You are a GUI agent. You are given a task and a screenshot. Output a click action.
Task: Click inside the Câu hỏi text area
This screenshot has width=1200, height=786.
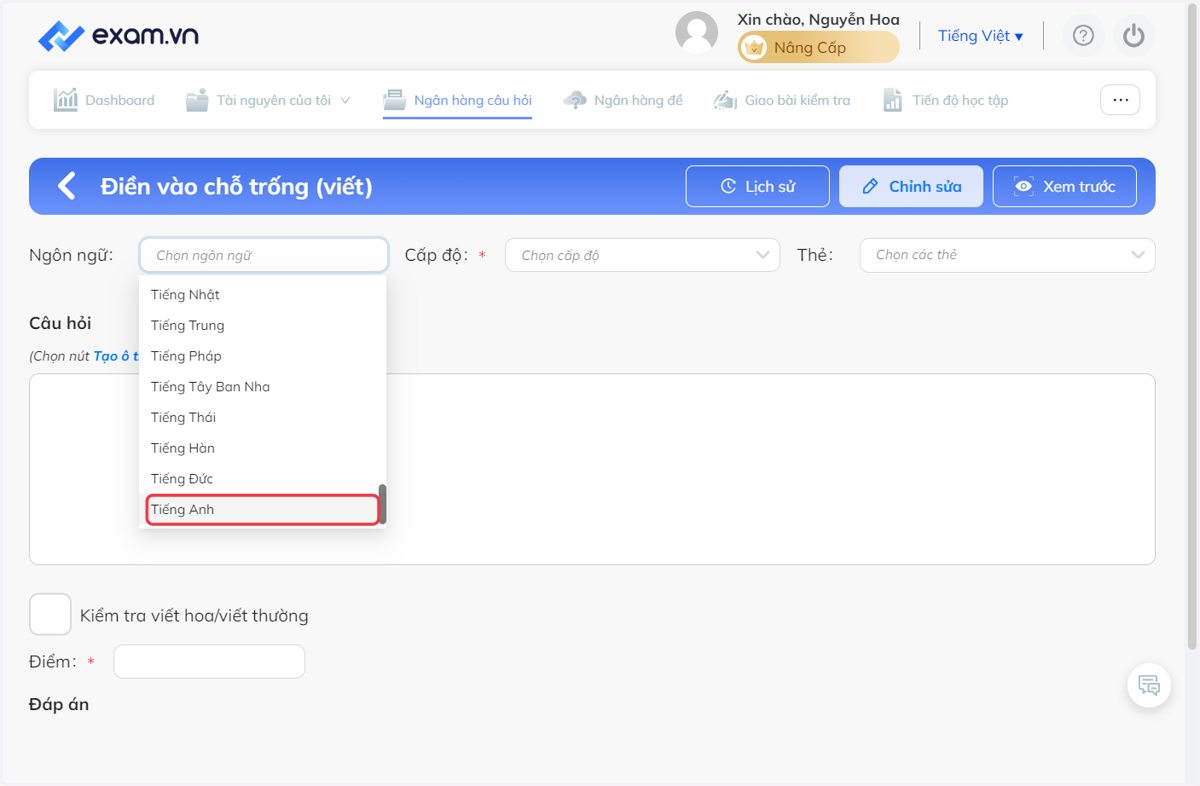tap(592, 469)
